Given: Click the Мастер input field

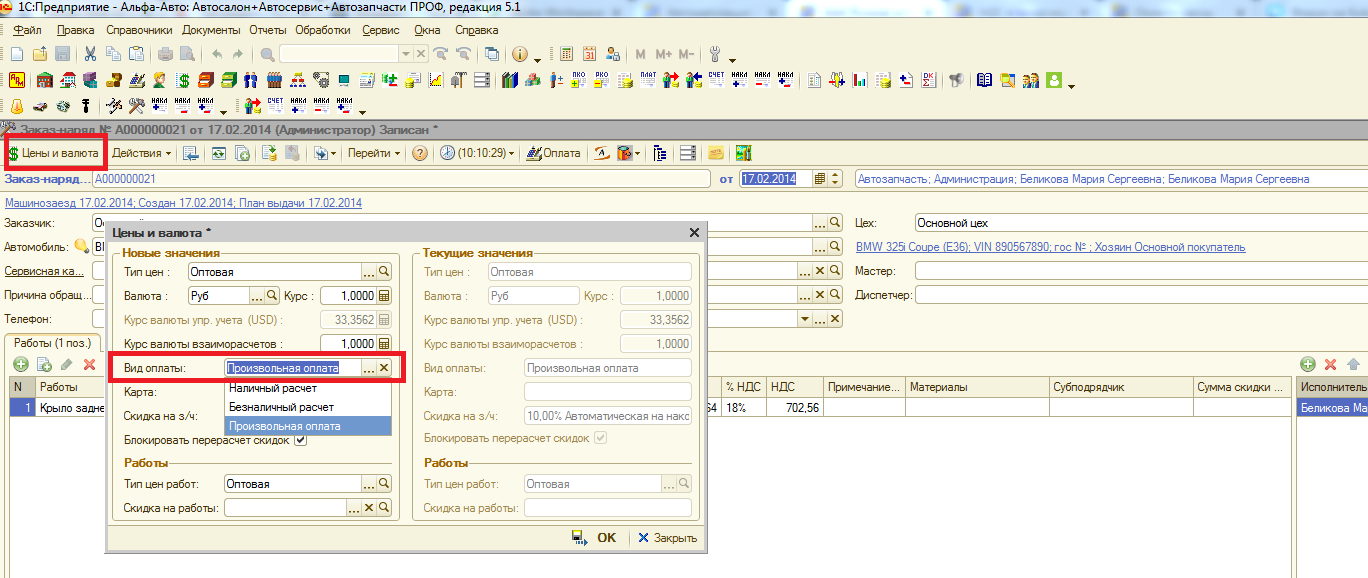Looking at the screenshot, I should point(1141,271).
